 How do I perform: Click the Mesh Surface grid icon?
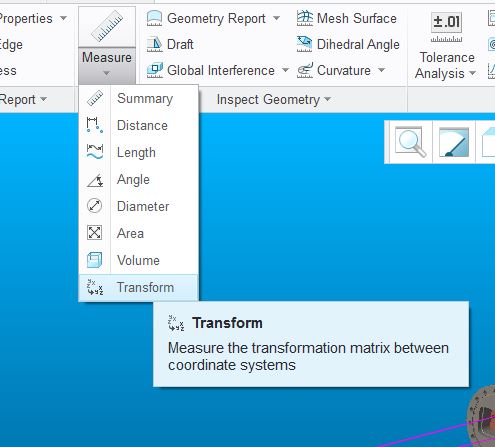click(x=305, y=18)
